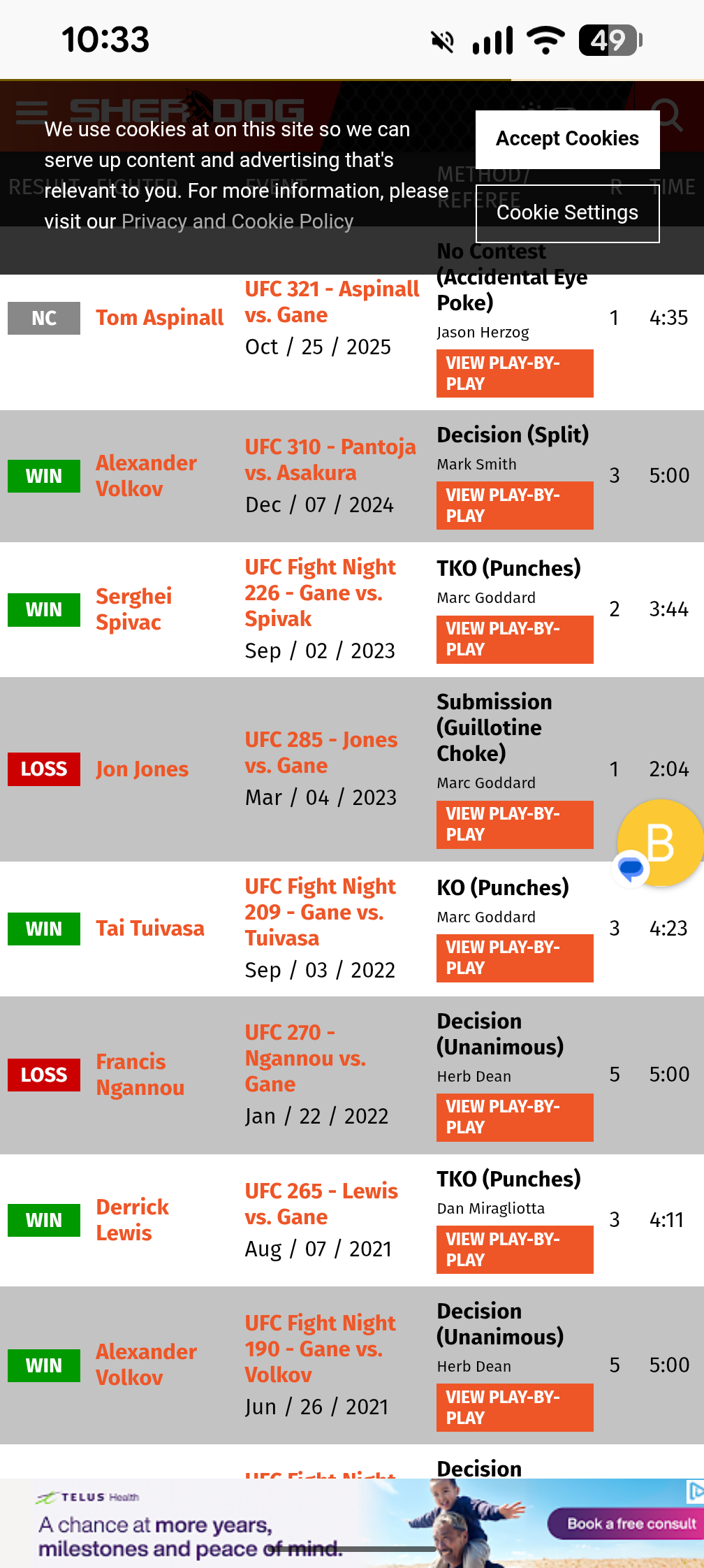View play-by-play for Tuivasa KO fight
704x1568 pixels.
(514, 957)
